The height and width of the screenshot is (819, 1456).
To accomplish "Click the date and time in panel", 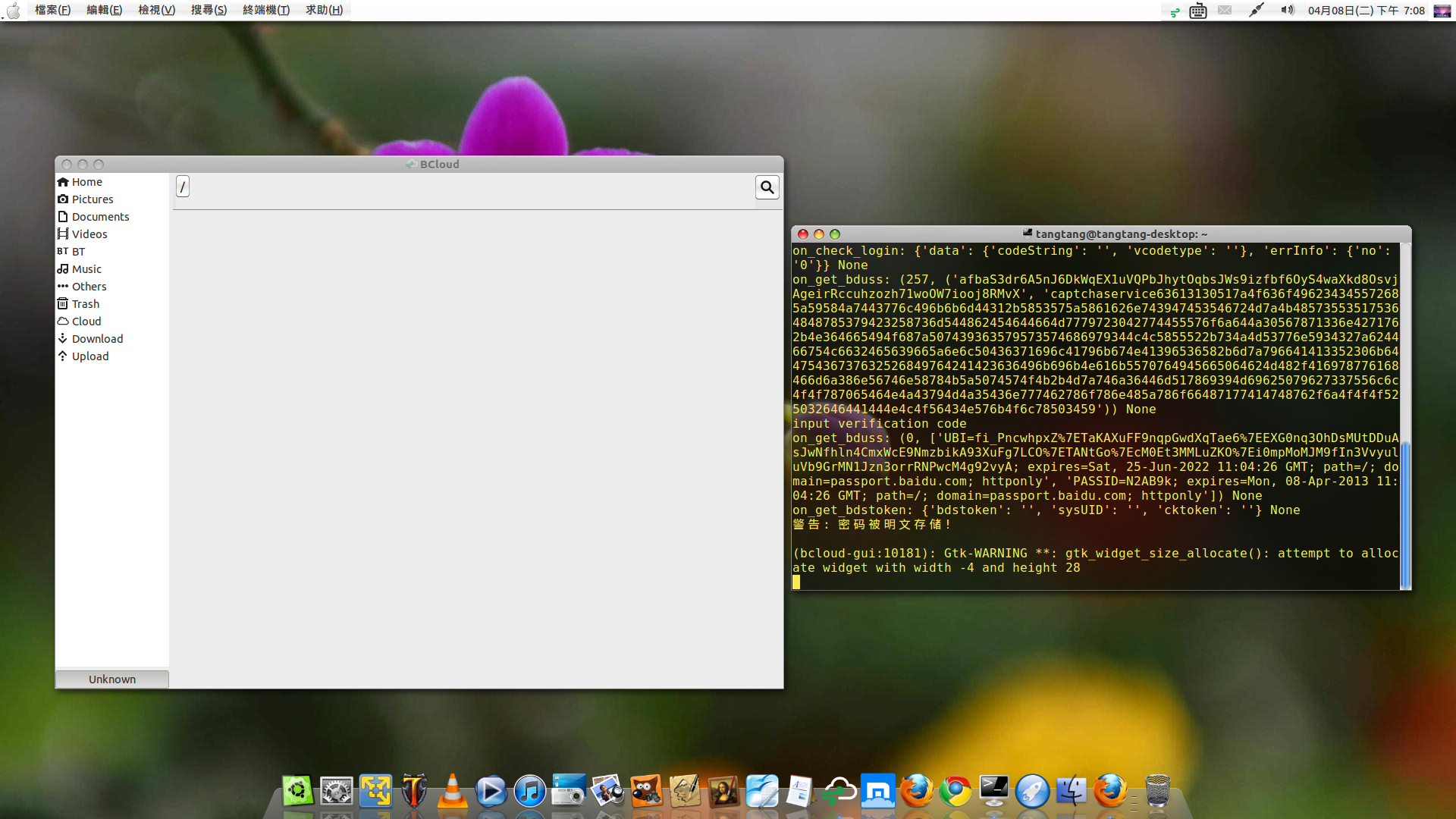I will click(x=1367, y=11).
